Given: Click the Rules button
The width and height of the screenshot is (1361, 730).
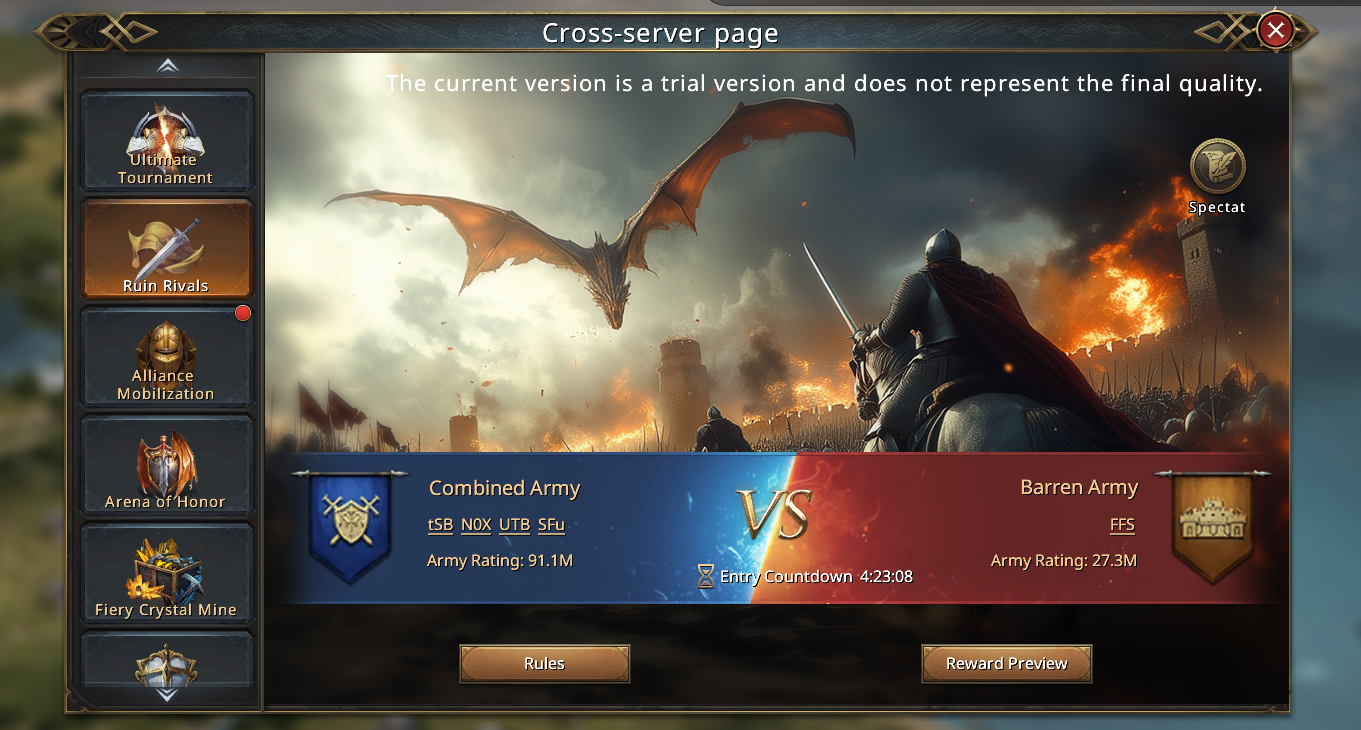Looking at the screenshot, I should click(x=545, y=664).
